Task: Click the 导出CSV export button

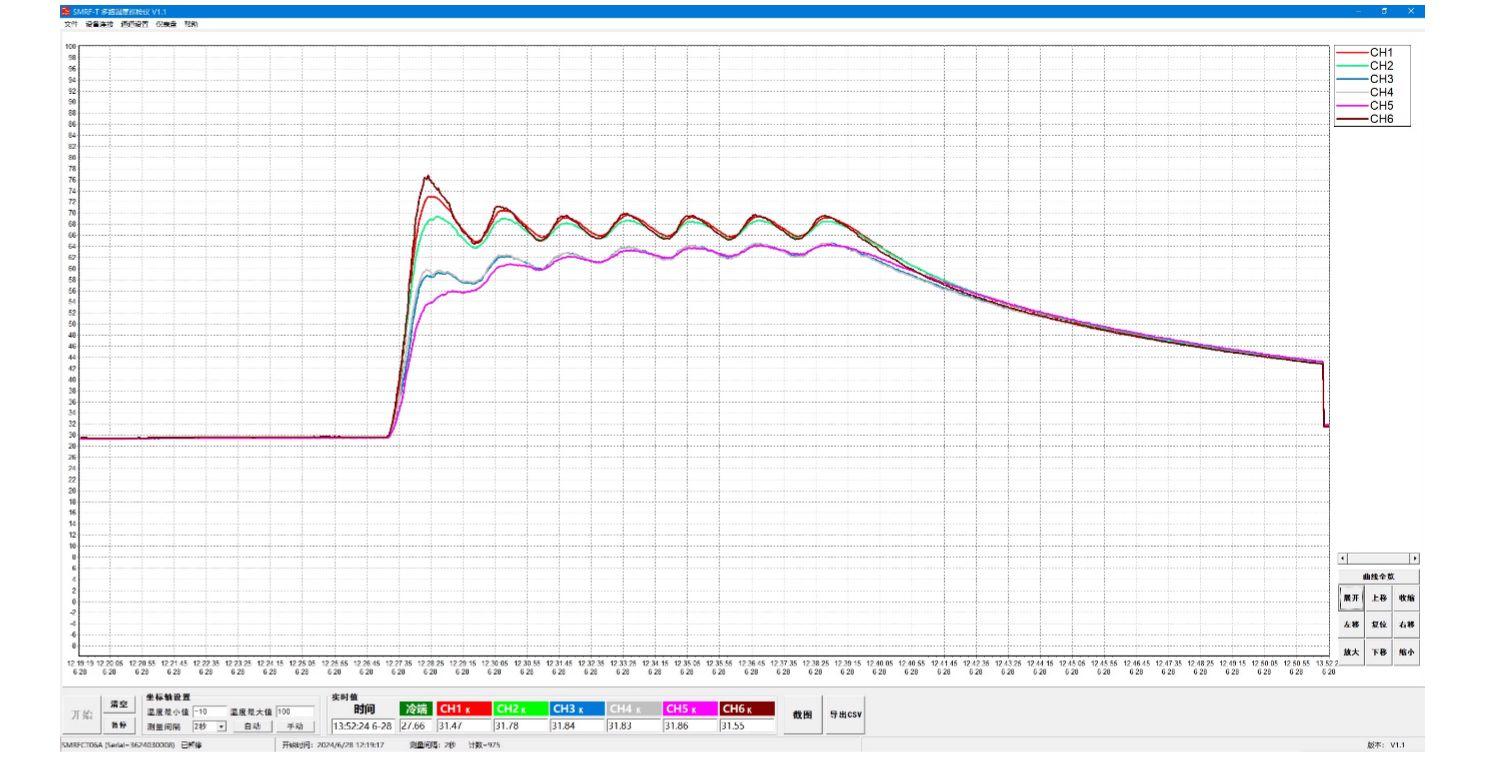Action: [x=845, y=715]
